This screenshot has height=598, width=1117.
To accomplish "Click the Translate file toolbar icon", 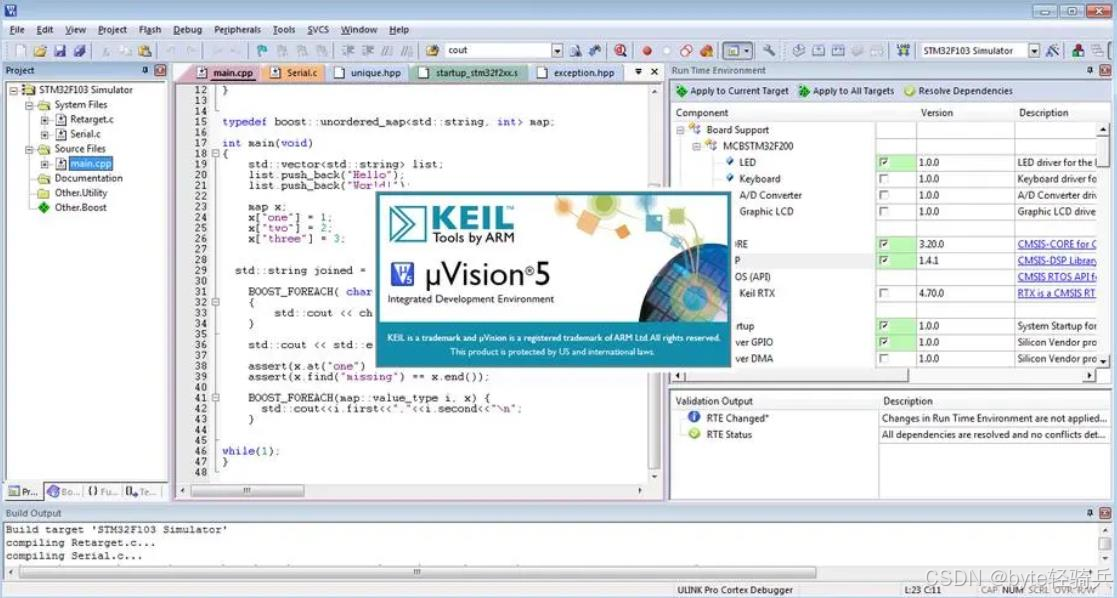I will (x=799, y=51).
